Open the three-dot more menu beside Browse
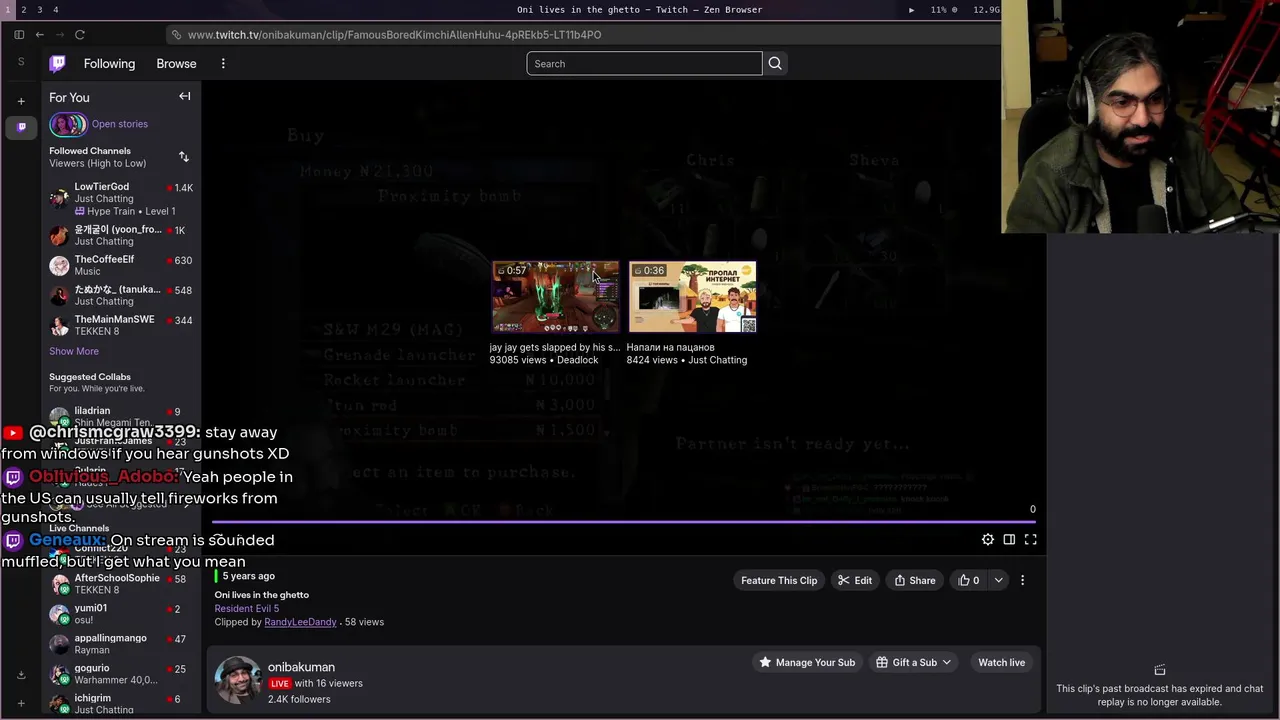This screenshot has height=720, width=1280. pyautogui.click(x=223, y=63)
